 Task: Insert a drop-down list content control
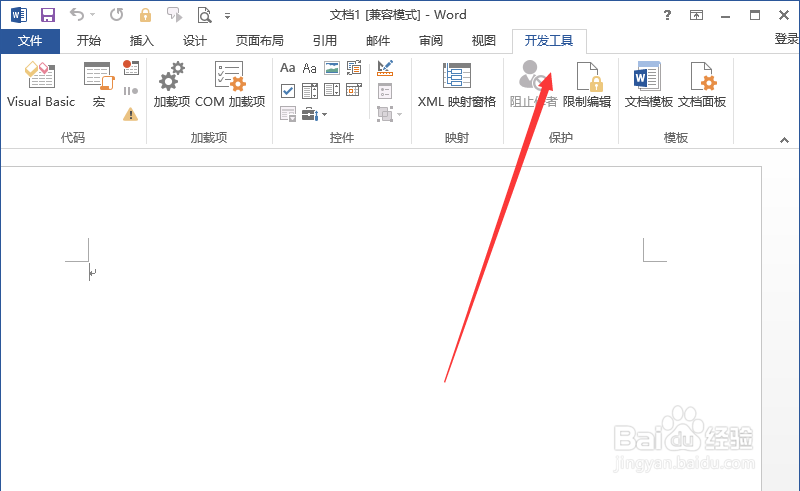point(332,90)
